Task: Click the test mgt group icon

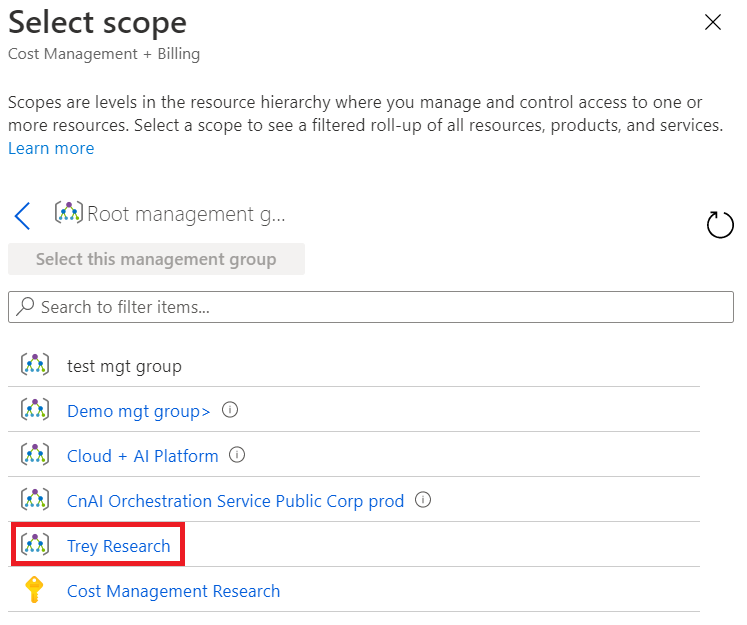Action: [x=35, y=366]
